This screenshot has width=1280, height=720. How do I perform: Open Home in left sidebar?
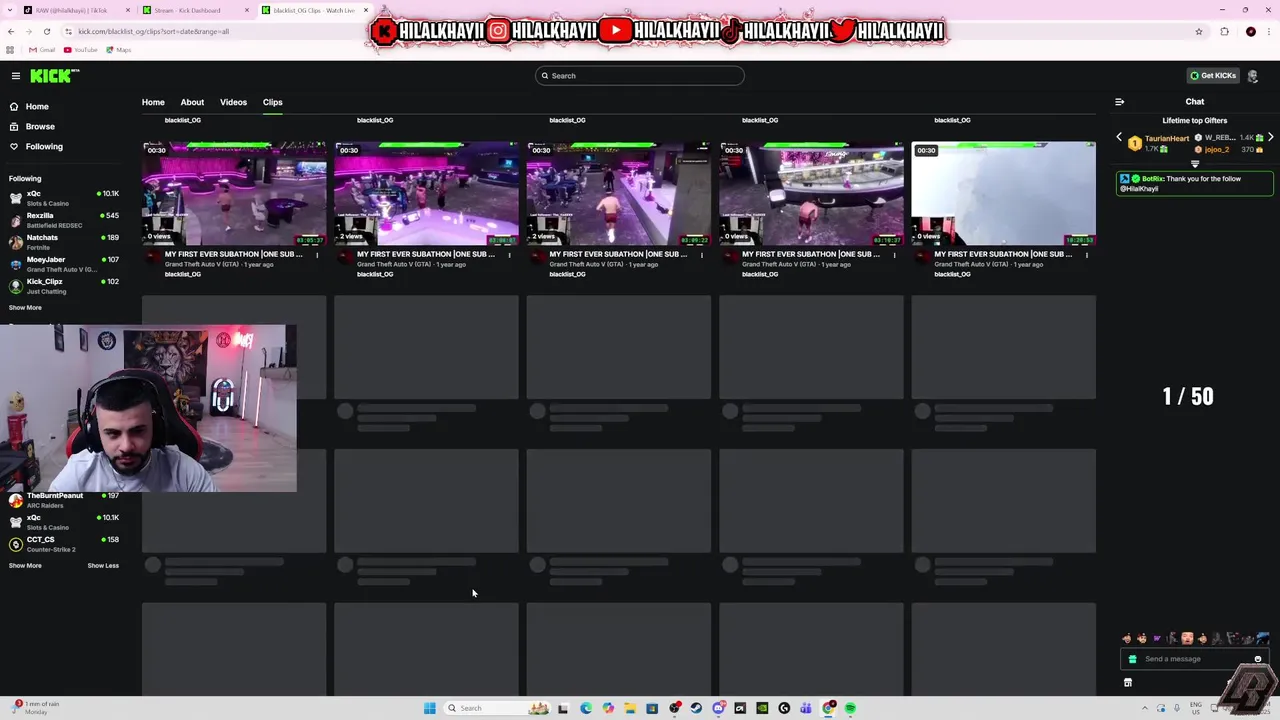click(37, 106)
